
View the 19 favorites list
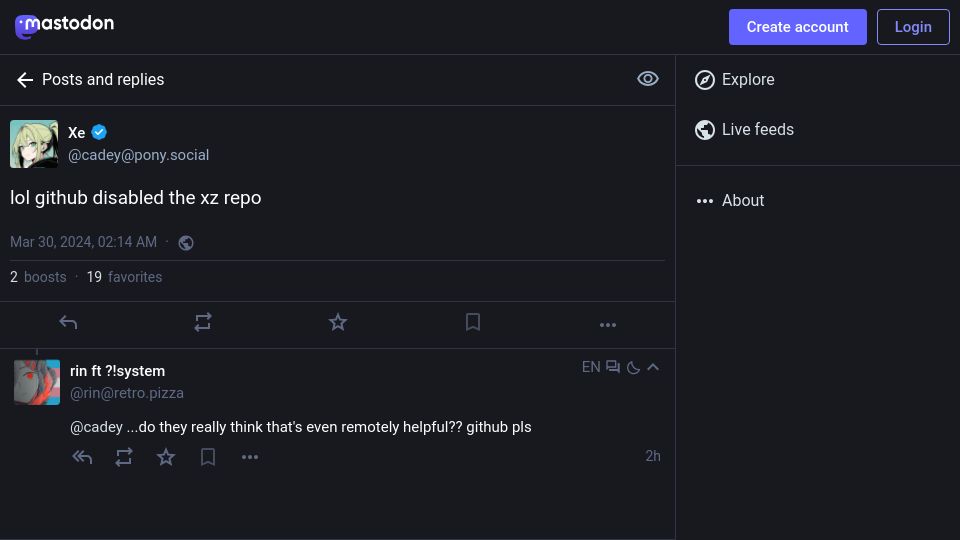pyautogui.click(x=124, y=277)
